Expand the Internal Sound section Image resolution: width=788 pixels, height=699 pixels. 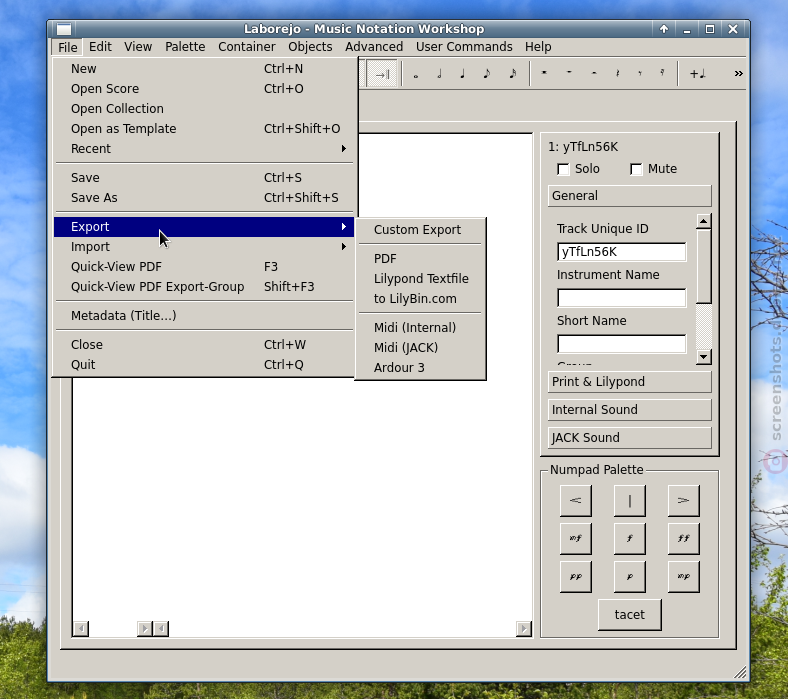(x=630, y=410)
